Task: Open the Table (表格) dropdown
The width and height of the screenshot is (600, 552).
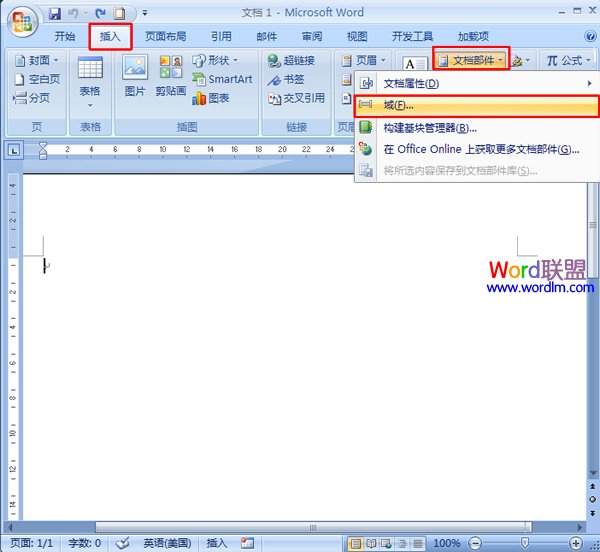Action: pos(90,82)
